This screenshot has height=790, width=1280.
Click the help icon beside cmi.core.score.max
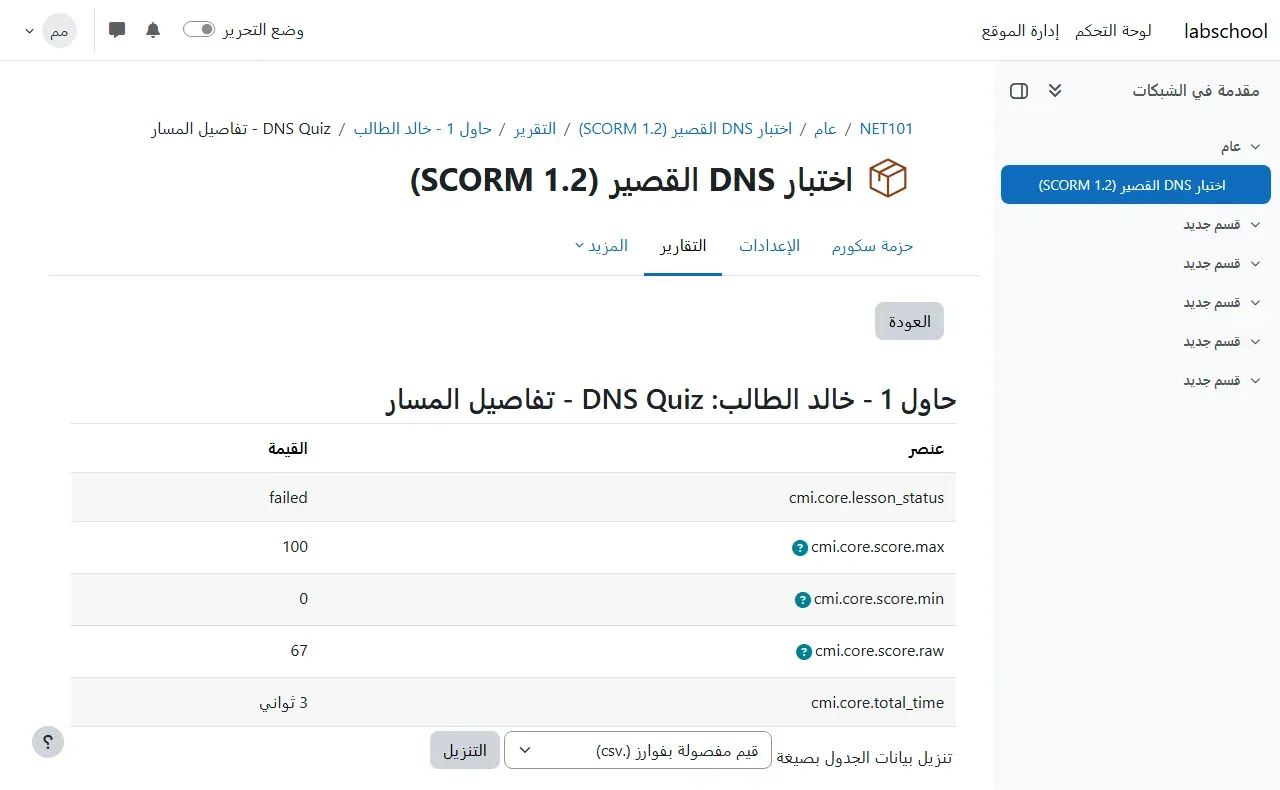800,548
